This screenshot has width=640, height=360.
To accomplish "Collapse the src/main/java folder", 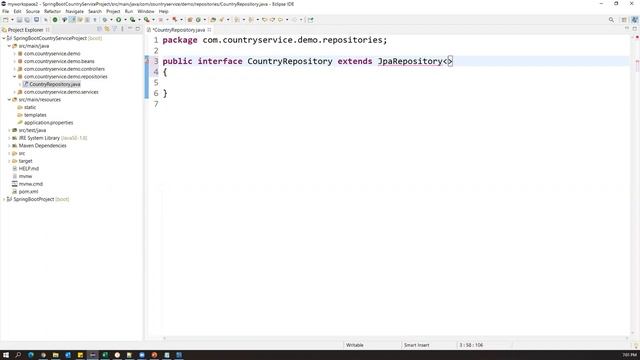I will coord(9,46).
